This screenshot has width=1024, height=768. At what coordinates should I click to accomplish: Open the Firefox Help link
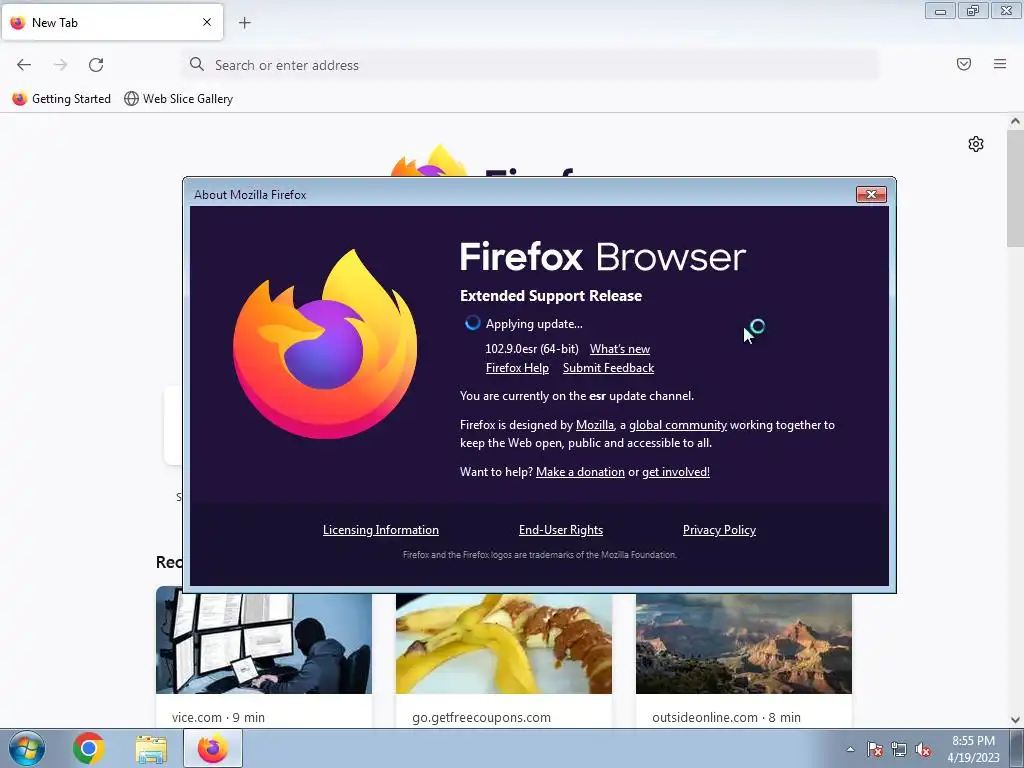point(517,368)
